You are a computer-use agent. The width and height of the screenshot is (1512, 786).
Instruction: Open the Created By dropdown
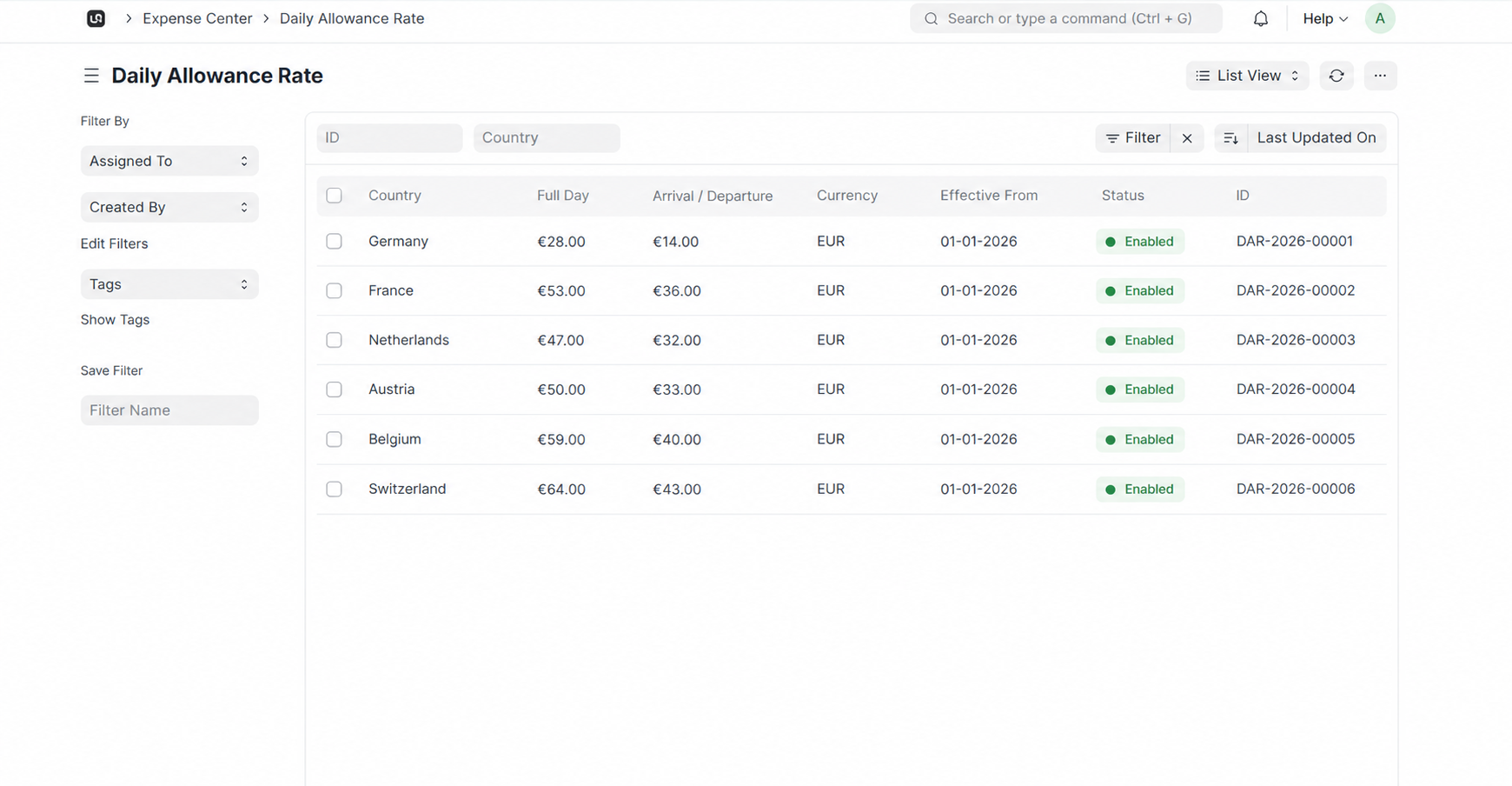click(x=169, y=207)
